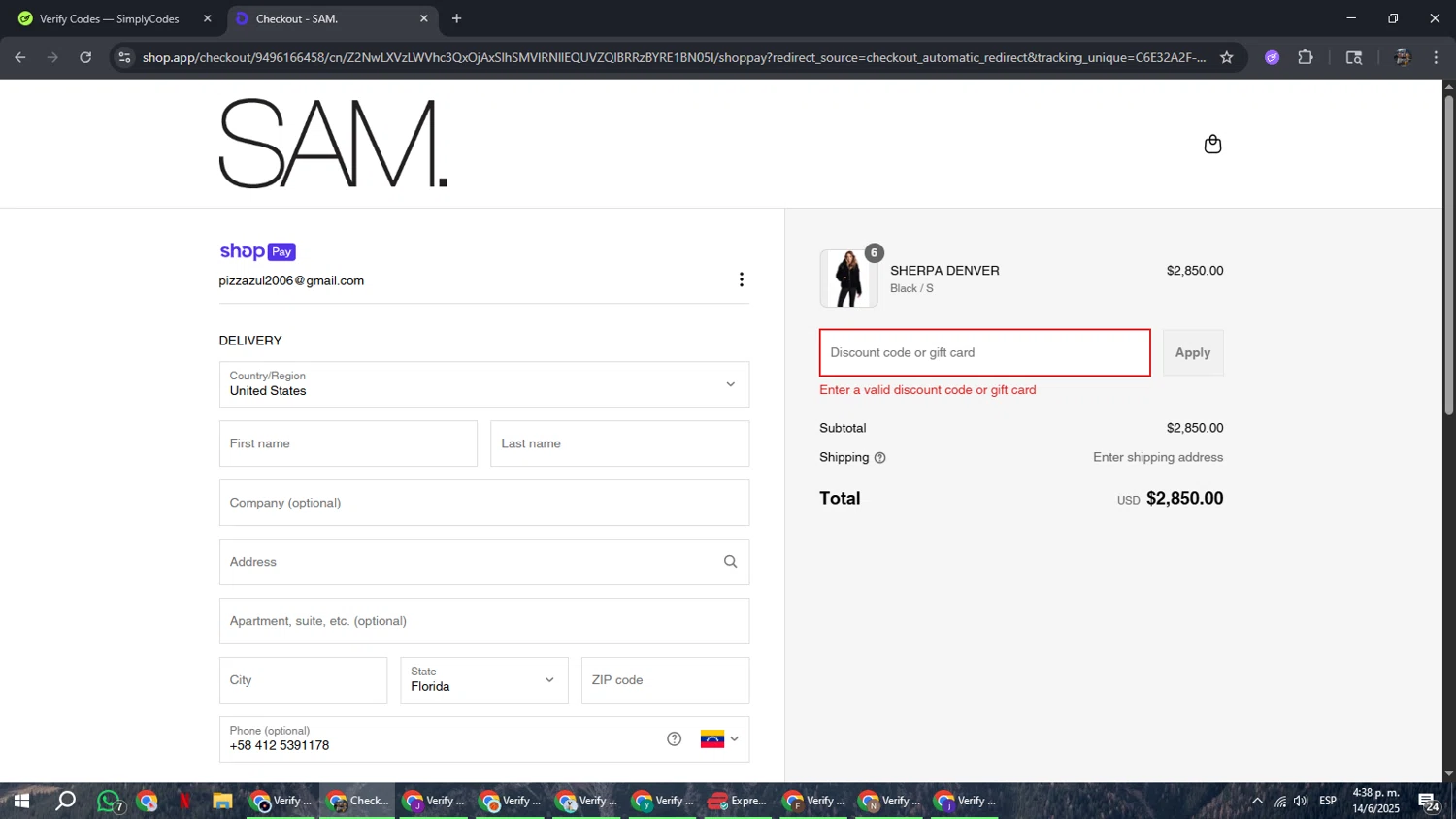Screen dimensions: 1456x819
Task: Click the 'Enter a valid discount code' error text
Action: pyautogui.click(x=928, y=390)
